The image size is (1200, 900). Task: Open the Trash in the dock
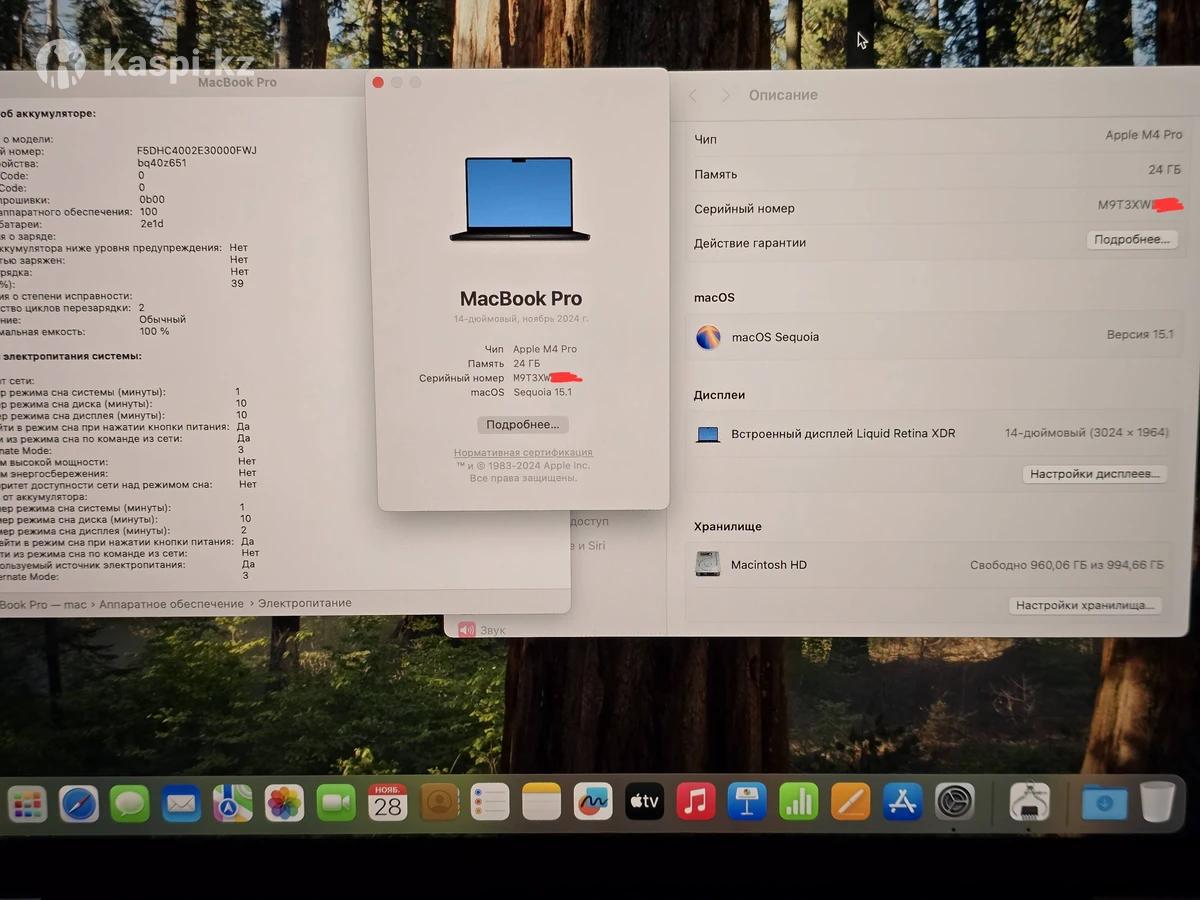tap(1157, 802)
